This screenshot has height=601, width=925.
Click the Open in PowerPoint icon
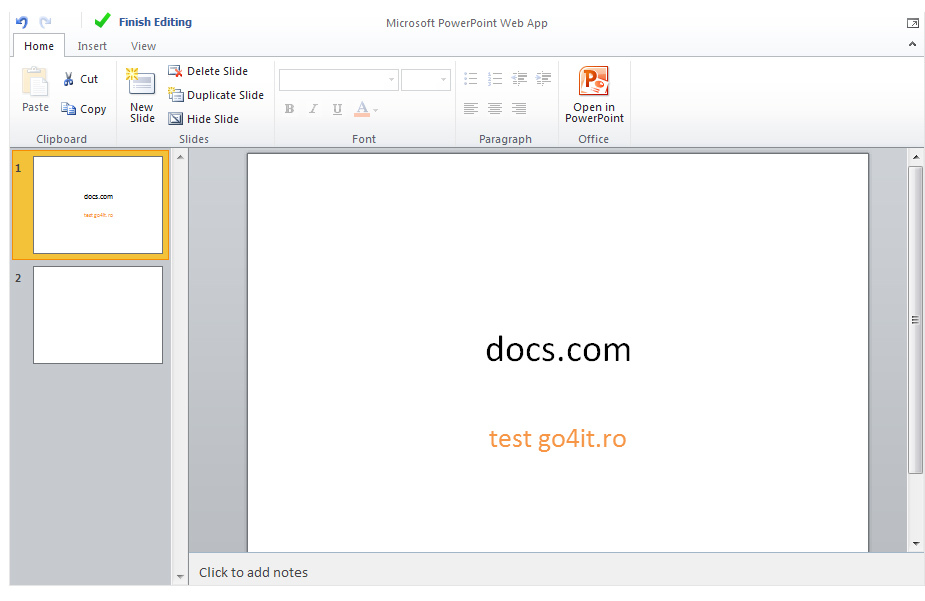pos(593,81)
